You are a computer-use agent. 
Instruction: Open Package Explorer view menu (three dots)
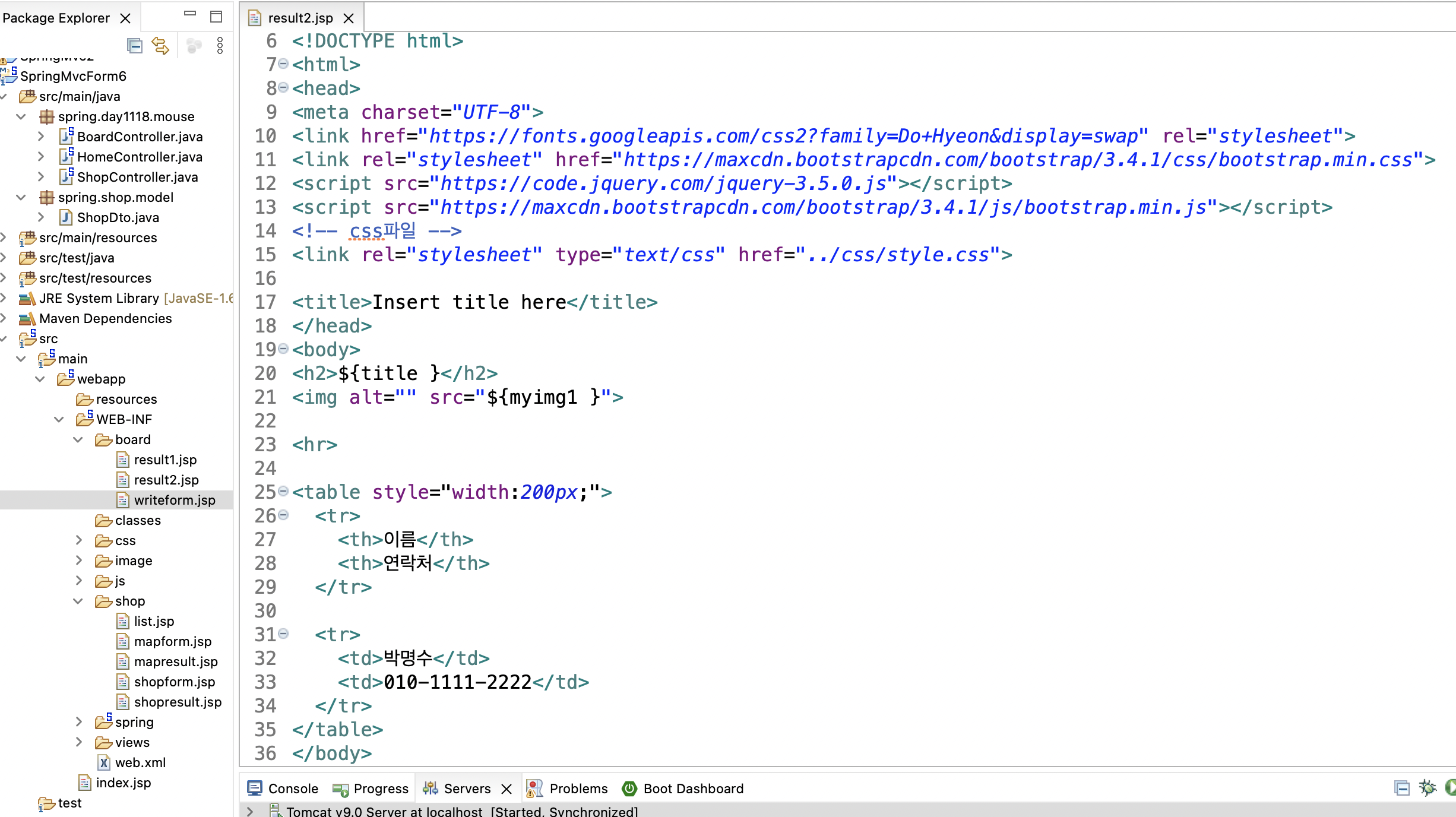(220, 46)
